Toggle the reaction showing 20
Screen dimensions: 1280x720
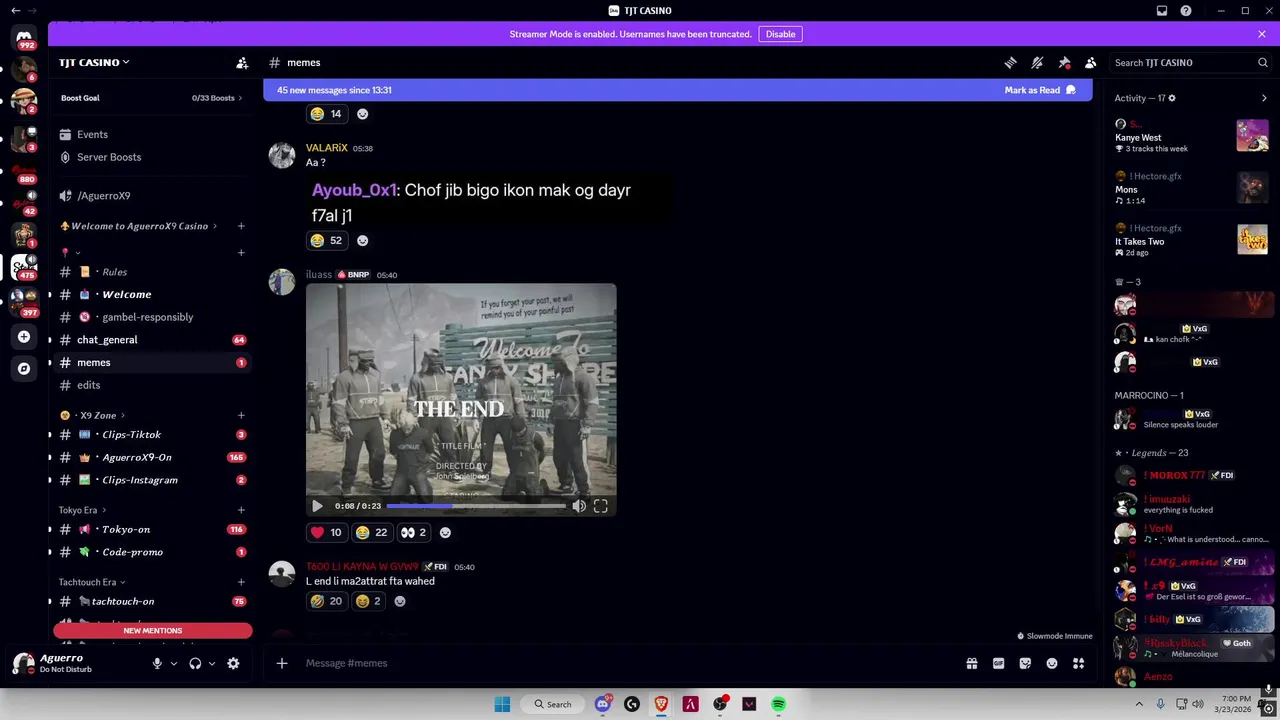pos(326,601)
